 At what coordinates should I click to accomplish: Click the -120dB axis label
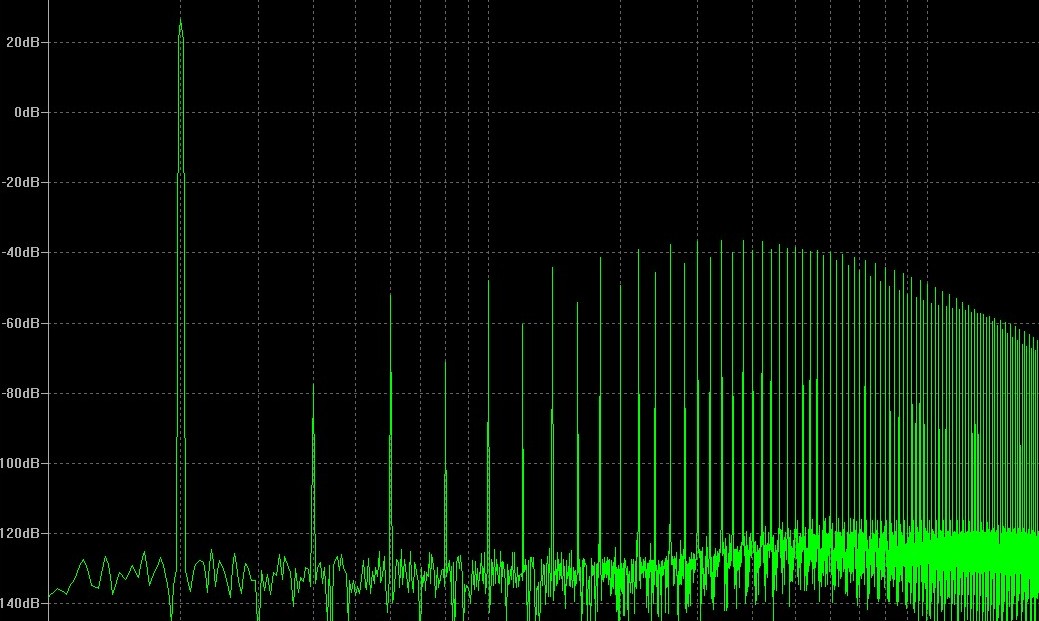(x=20, y=534)
